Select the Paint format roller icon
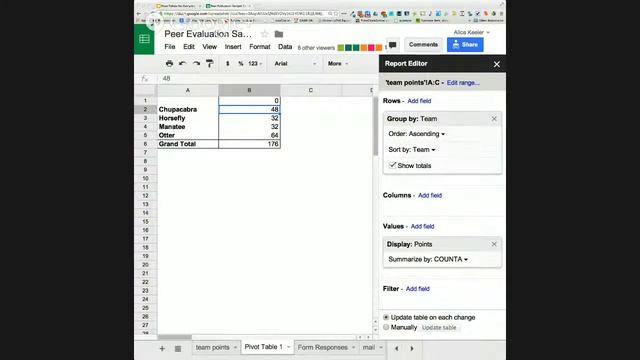Screen dimensions: 640x360 [209, 64]
